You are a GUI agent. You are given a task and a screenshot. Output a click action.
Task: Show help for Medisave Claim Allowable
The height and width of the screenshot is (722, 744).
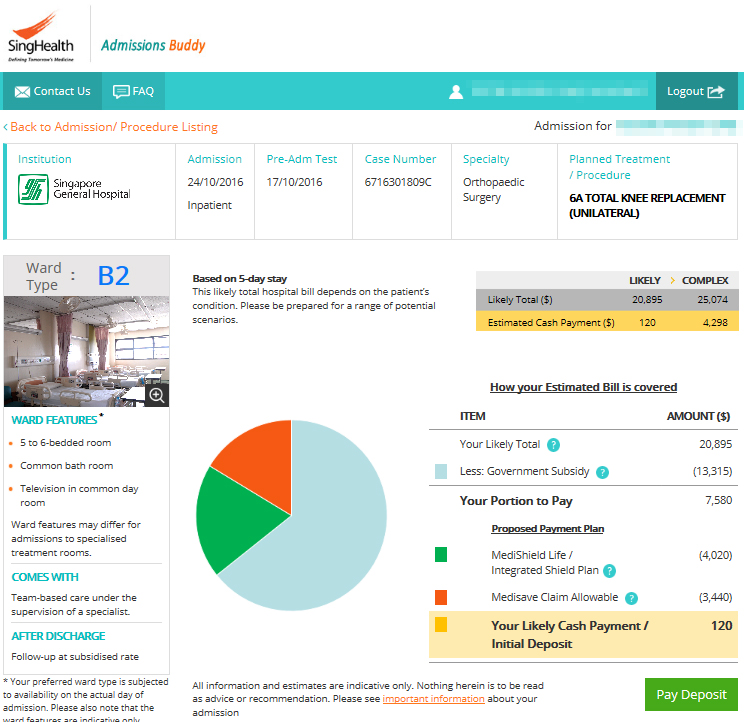(x=631, y=598)
